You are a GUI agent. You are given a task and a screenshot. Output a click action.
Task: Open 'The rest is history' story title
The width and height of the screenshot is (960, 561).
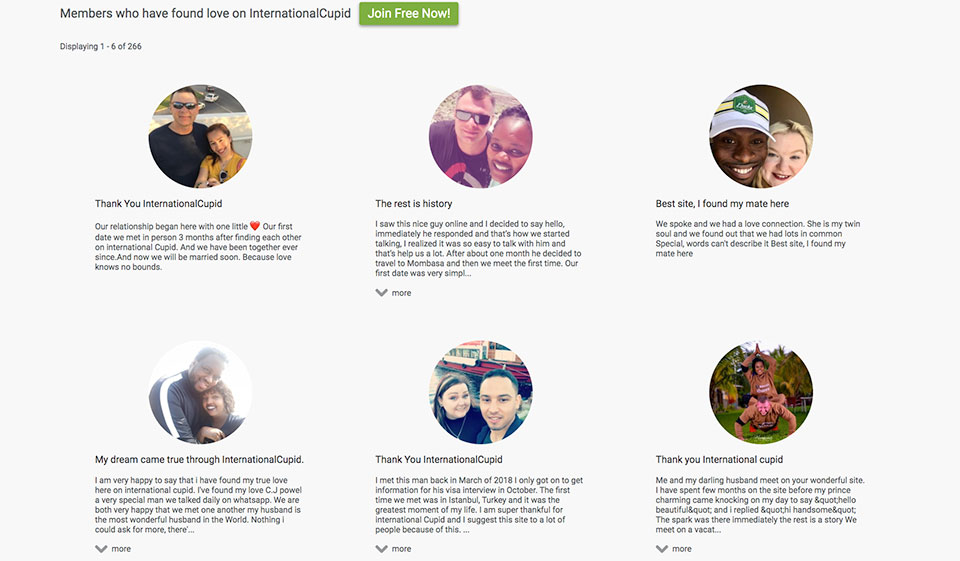(413, 204)
